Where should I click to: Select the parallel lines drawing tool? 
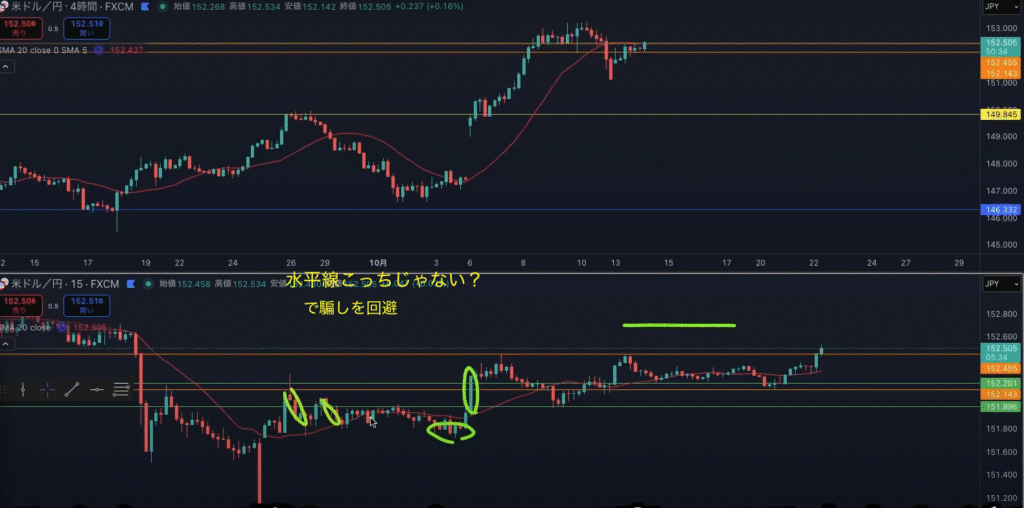tap(121, 390)
